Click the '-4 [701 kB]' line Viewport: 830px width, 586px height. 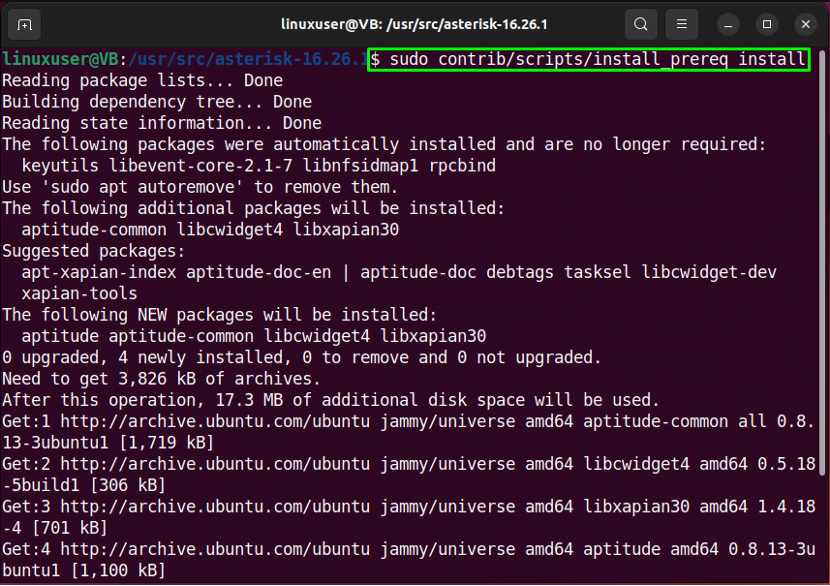(x=55, y=528)
